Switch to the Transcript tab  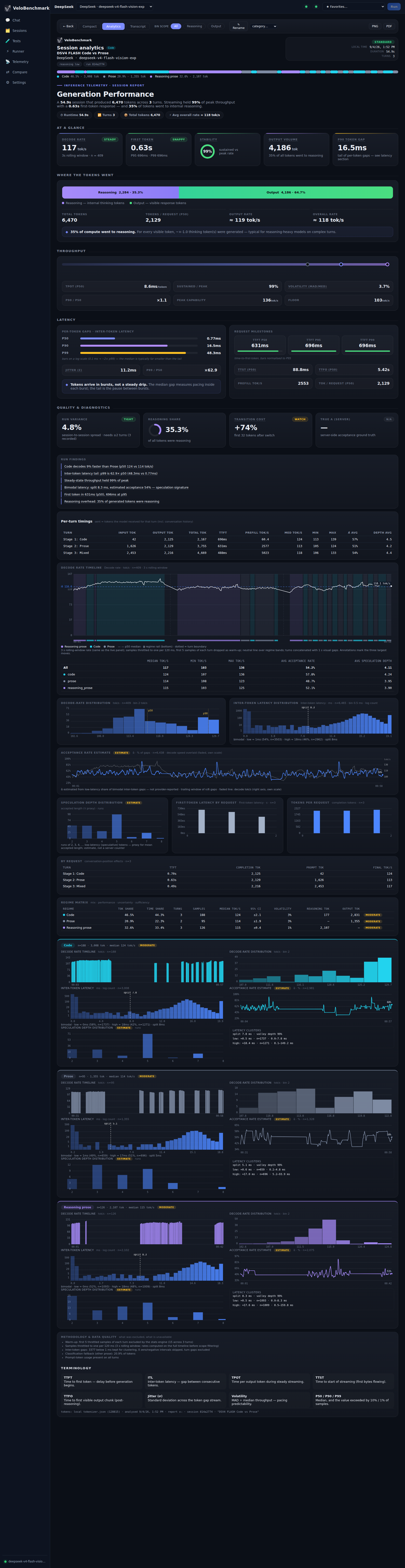pyautogui.click(x=138, y=26)
